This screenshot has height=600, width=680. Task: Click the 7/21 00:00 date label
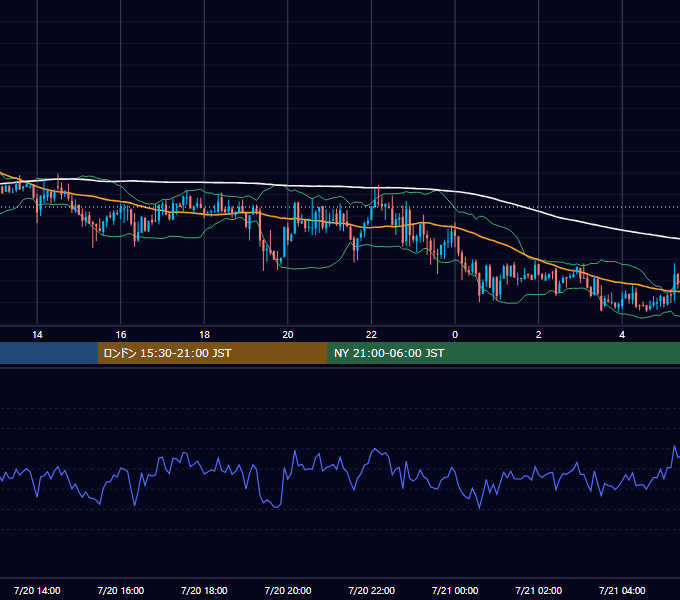[x=455, y=590]
